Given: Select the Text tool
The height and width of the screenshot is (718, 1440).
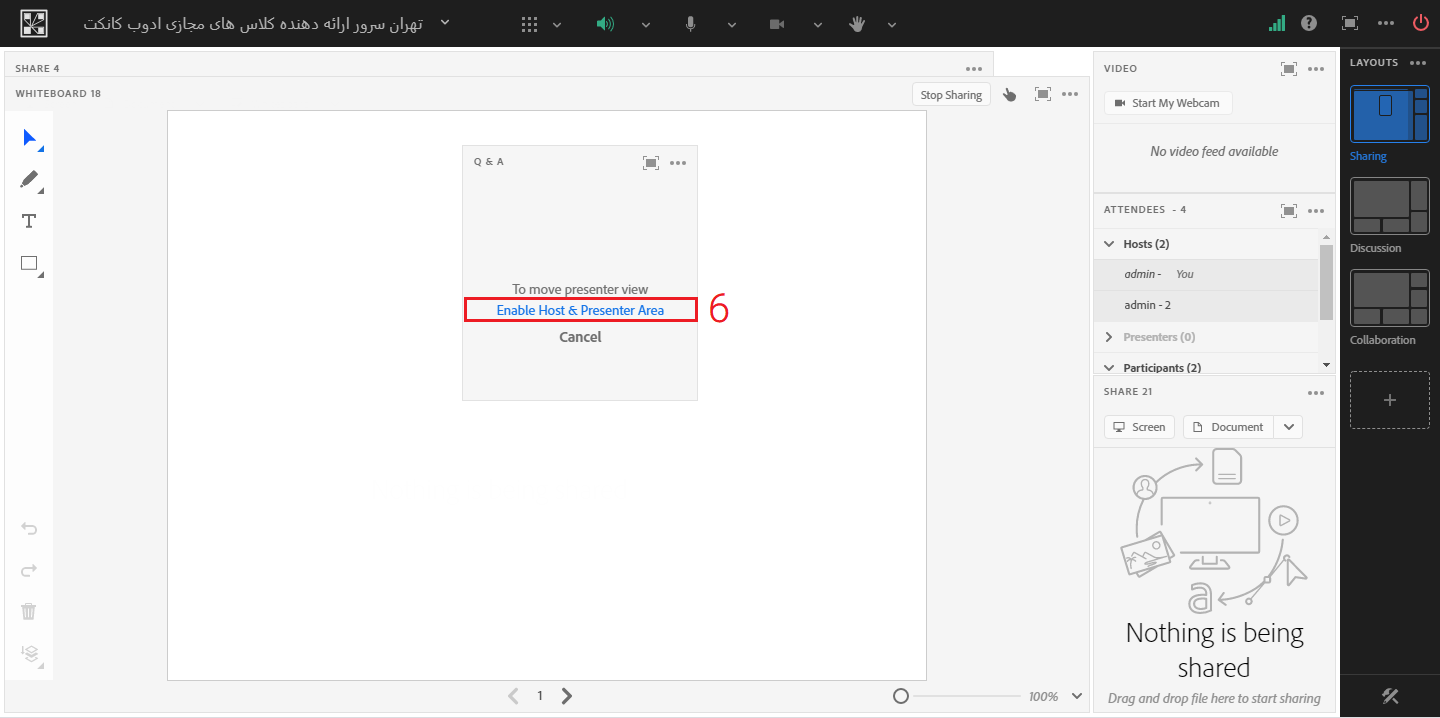Looking at the screenshot, I should click(29, 222).
